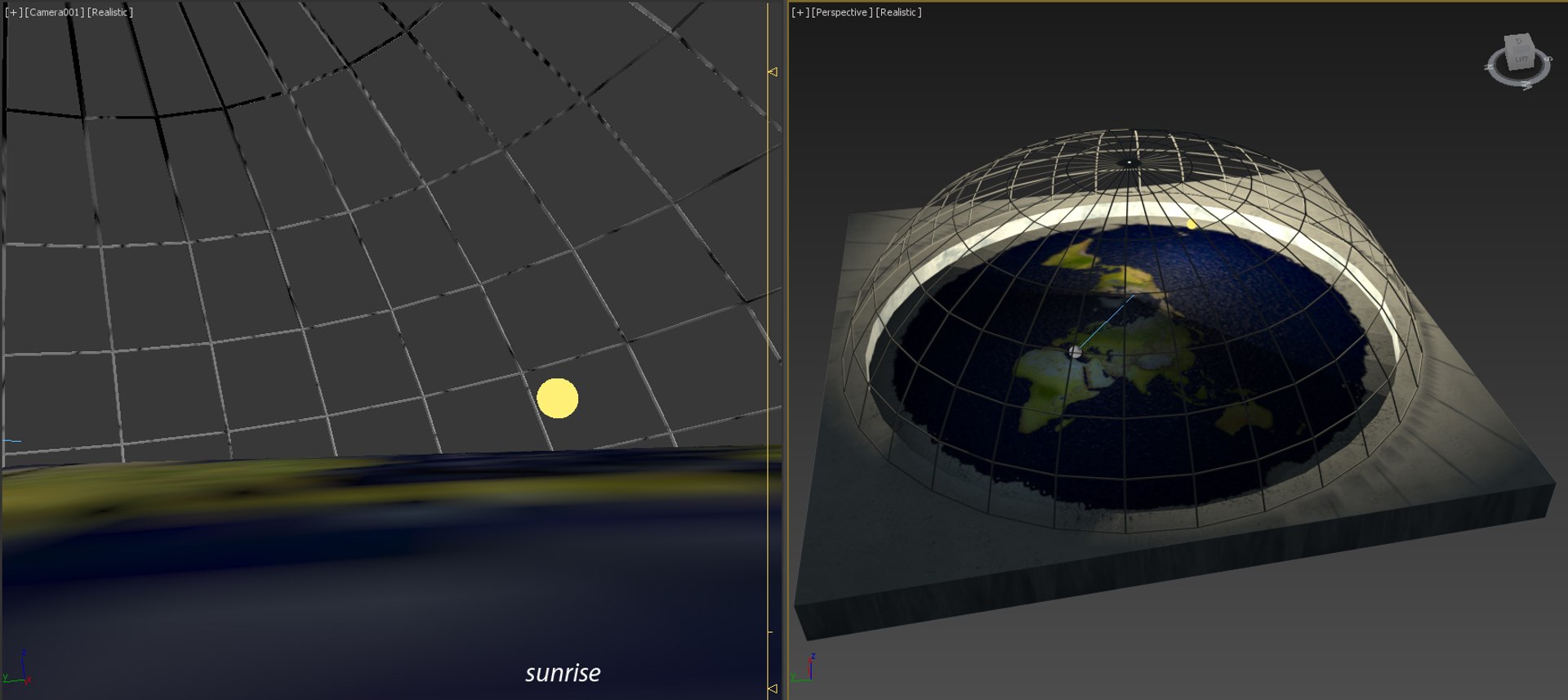The width and height of the screenshot is (1568, 700).
Task: Open the [Perspective] point-of-view menu
Action: click(842, 12)
